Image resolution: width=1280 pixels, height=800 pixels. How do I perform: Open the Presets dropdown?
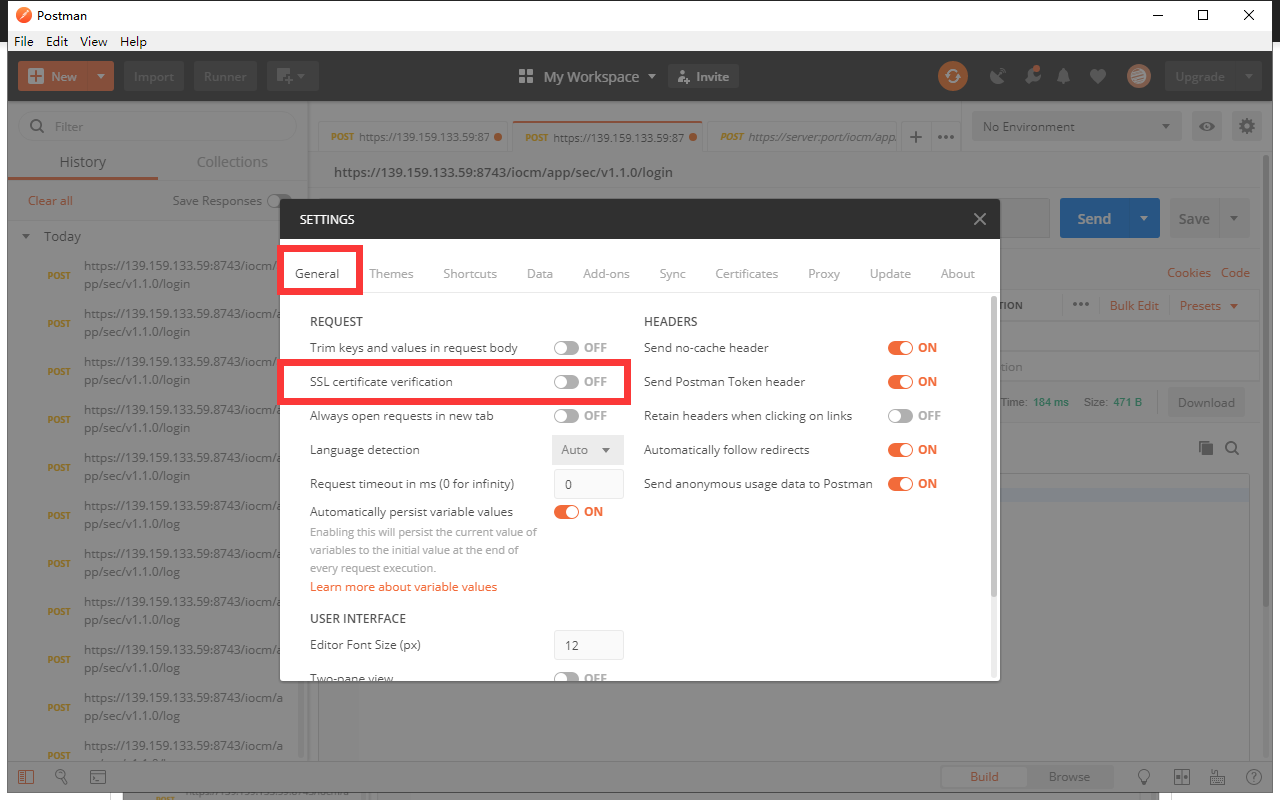[1209, 305]
